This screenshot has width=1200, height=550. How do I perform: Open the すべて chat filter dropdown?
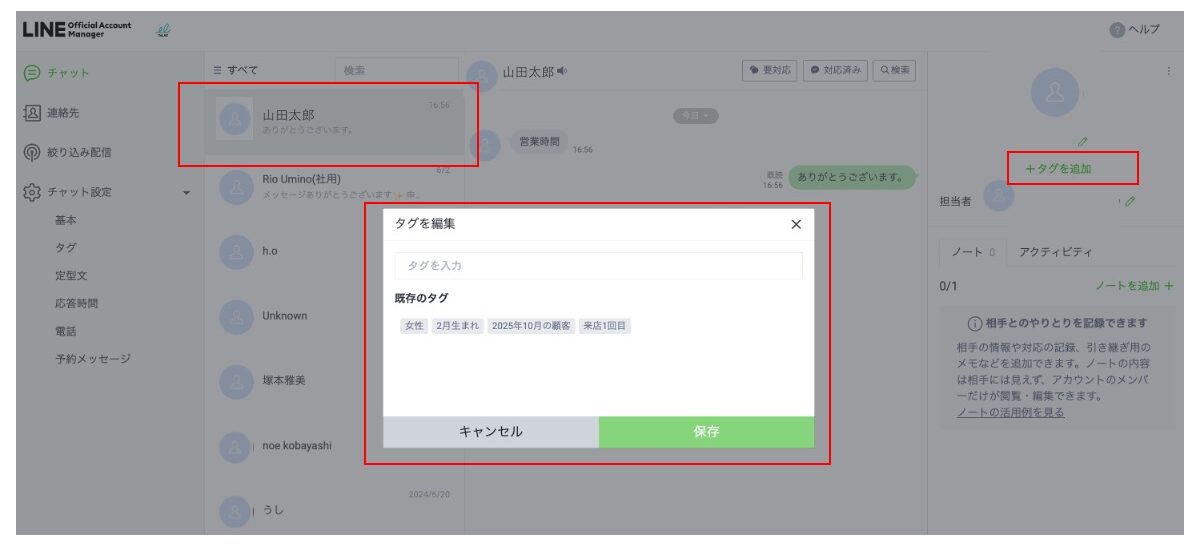(236, 70)
